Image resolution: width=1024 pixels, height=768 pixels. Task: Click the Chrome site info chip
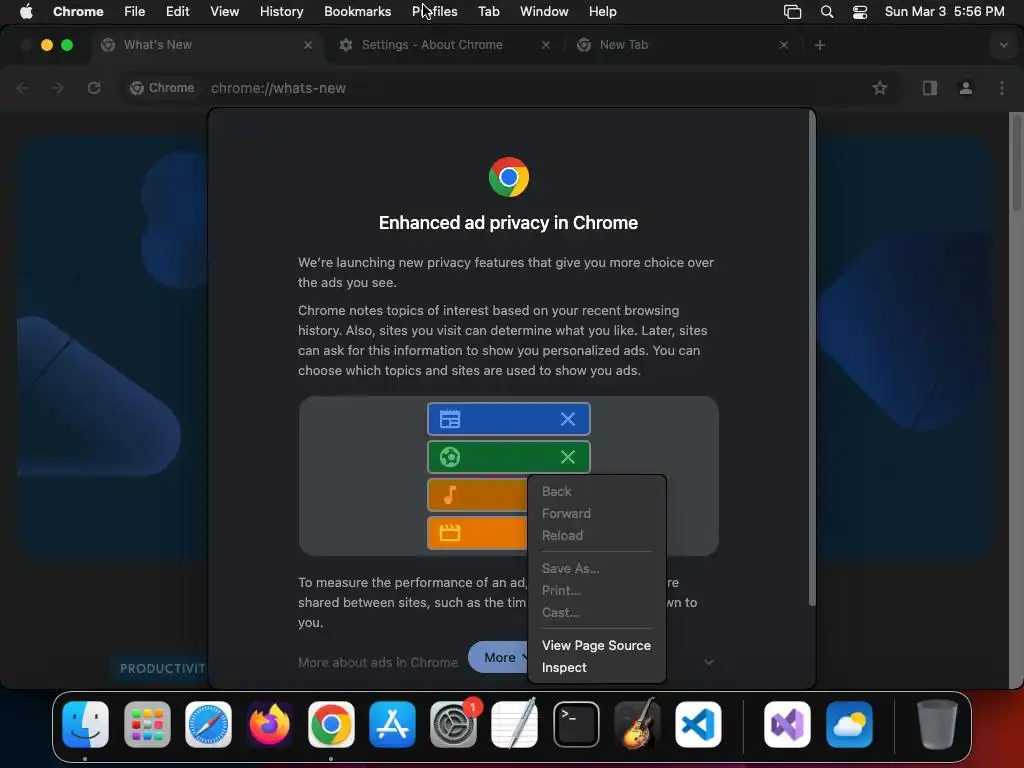tap(162, 88)
